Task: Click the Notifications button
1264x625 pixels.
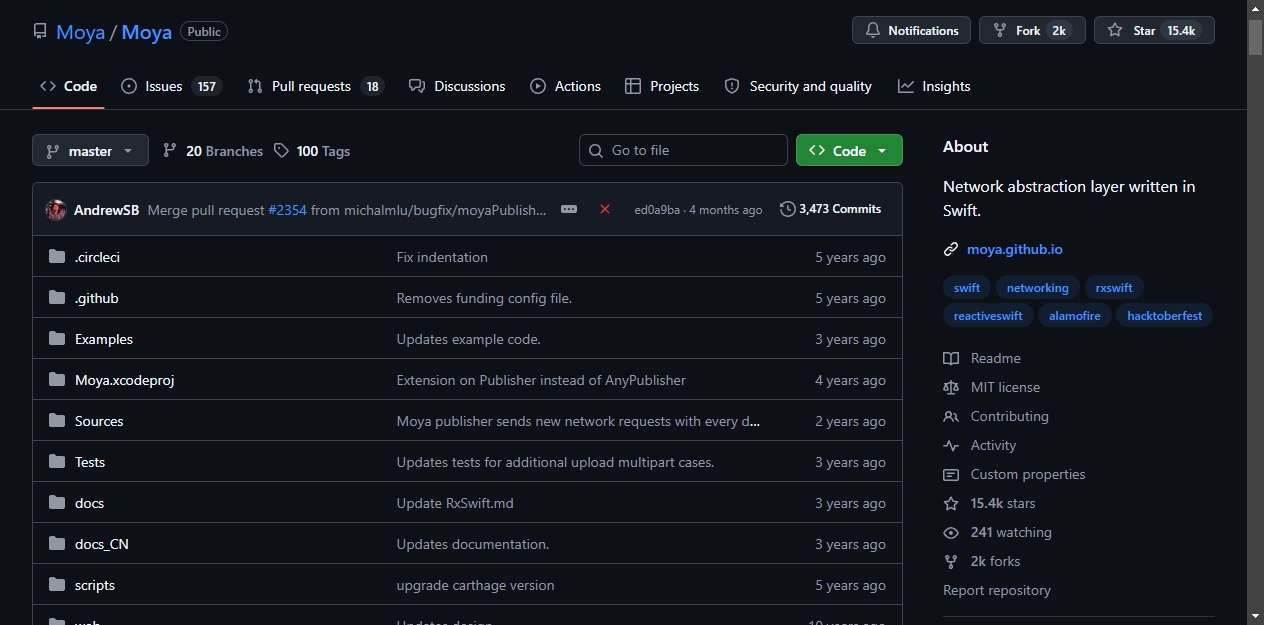Action: [912, 31]
